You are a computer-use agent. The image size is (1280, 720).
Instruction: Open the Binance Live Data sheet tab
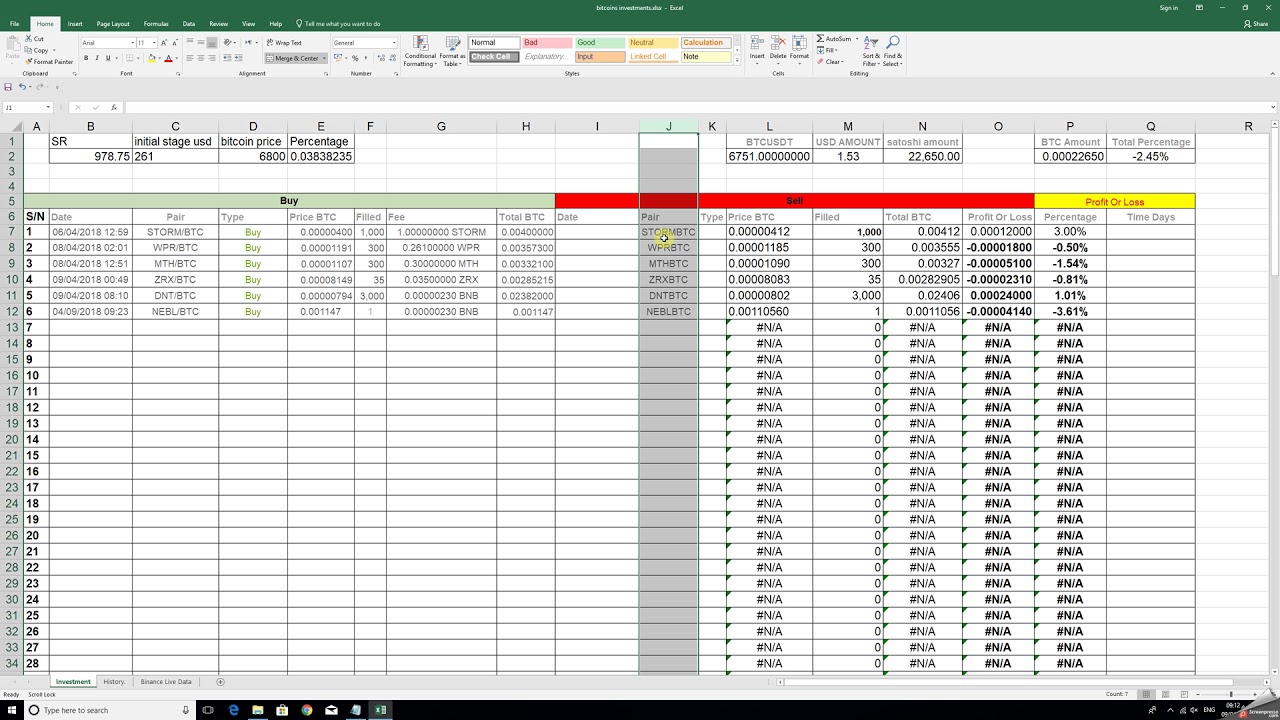tap(166, 682)
